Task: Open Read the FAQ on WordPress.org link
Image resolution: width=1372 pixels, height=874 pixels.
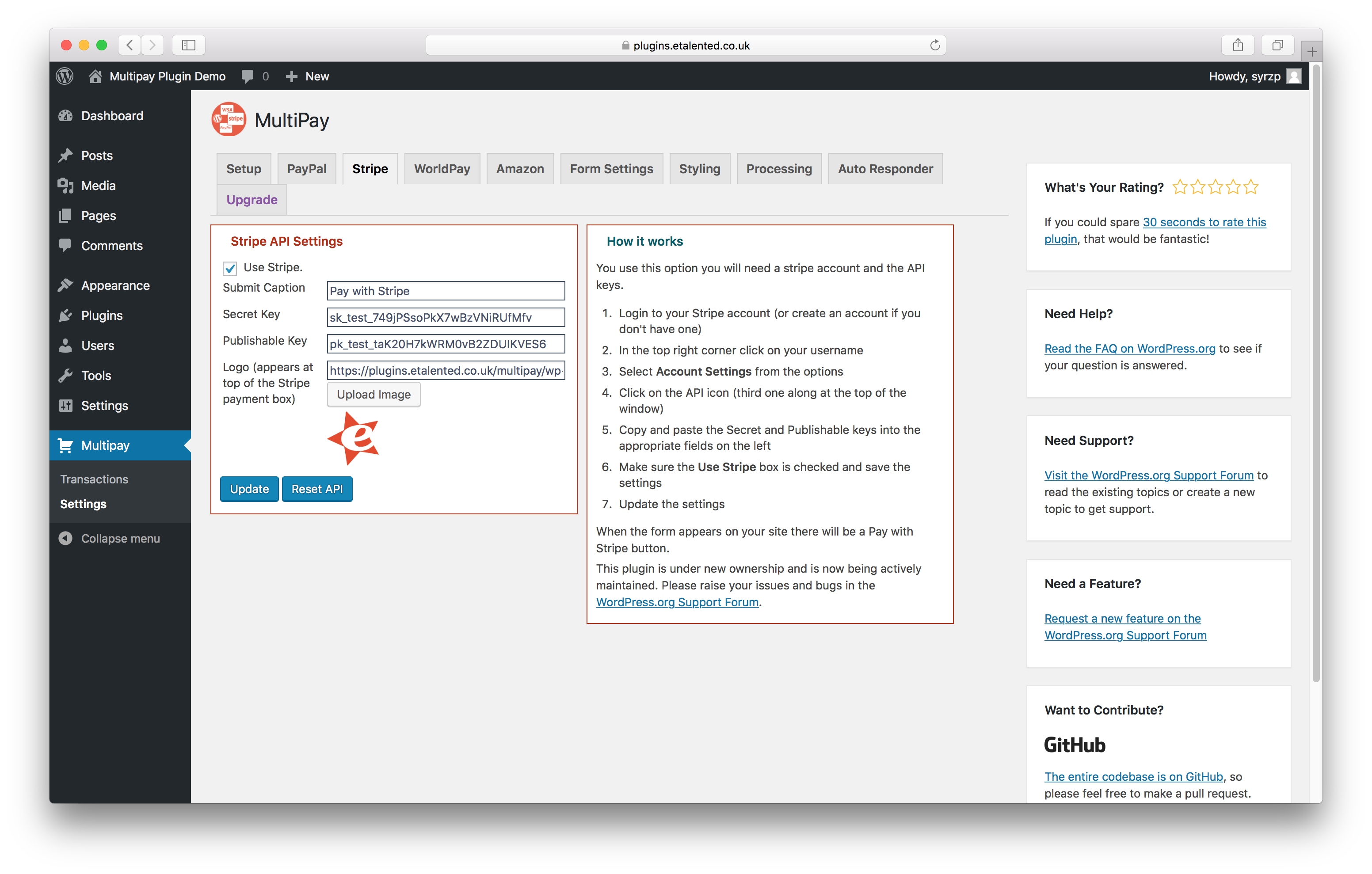Action: coord(1129,348)
